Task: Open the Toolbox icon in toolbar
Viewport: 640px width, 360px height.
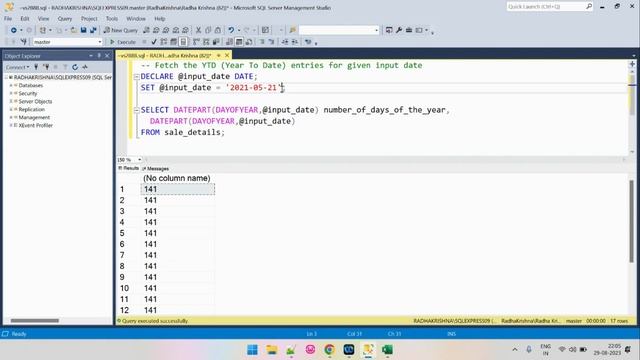Action: (x=409, y=30)
